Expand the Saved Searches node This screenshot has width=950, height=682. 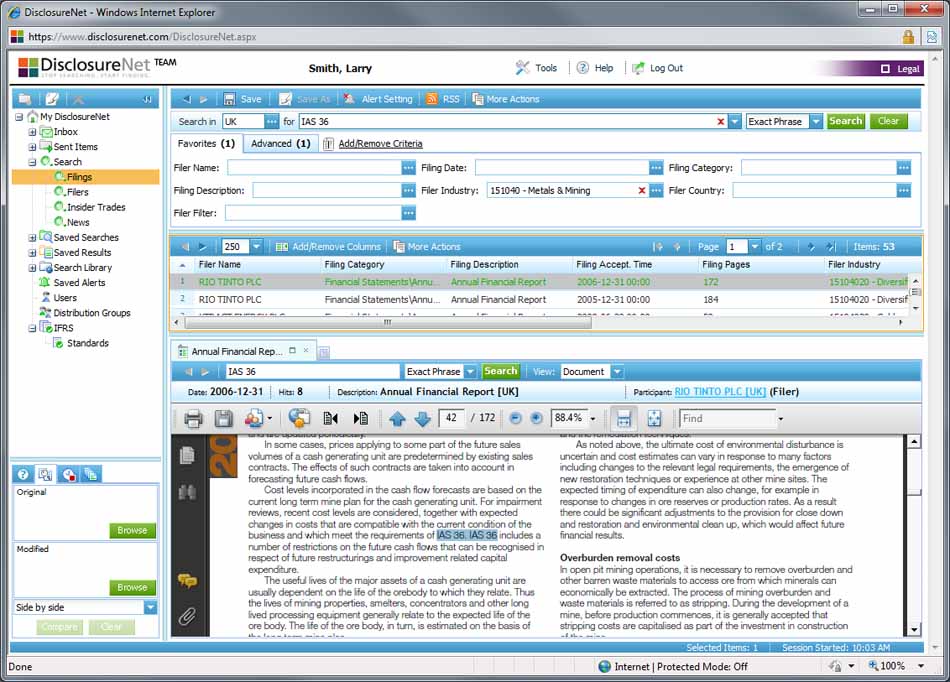pyautogui.click(x=32, y=237)
